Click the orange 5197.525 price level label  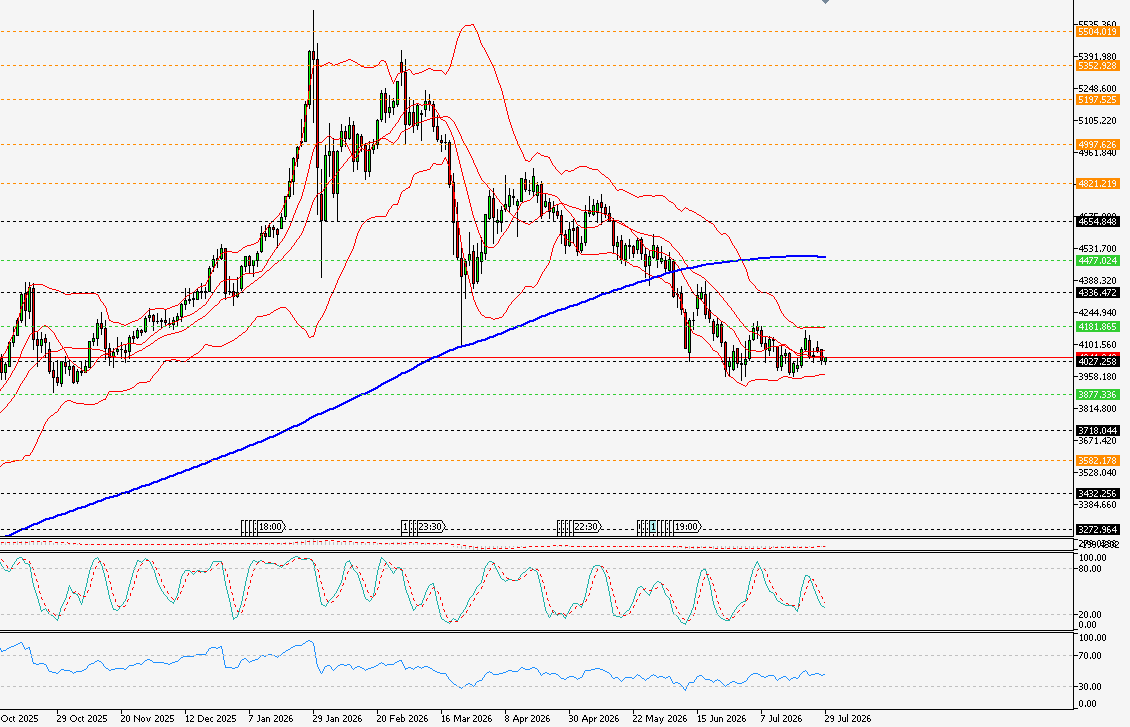coord(1097,99)
